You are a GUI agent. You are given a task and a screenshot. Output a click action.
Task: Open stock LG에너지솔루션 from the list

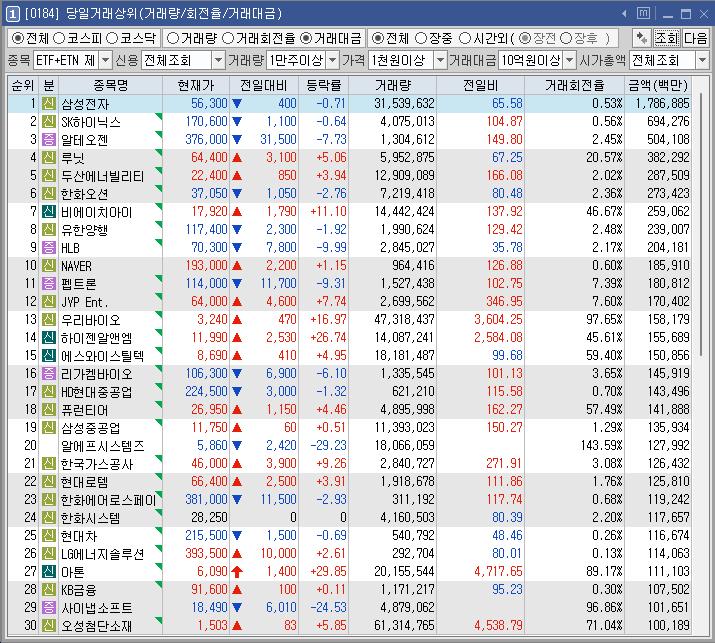(x=102, y=554)
